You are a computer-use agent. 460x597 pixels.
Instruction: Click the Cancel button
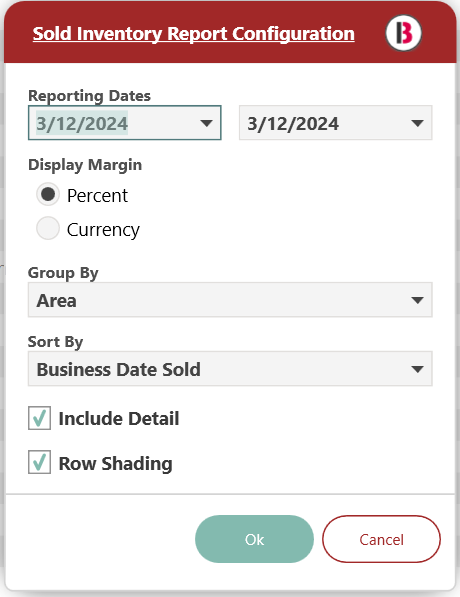[381, 539]
